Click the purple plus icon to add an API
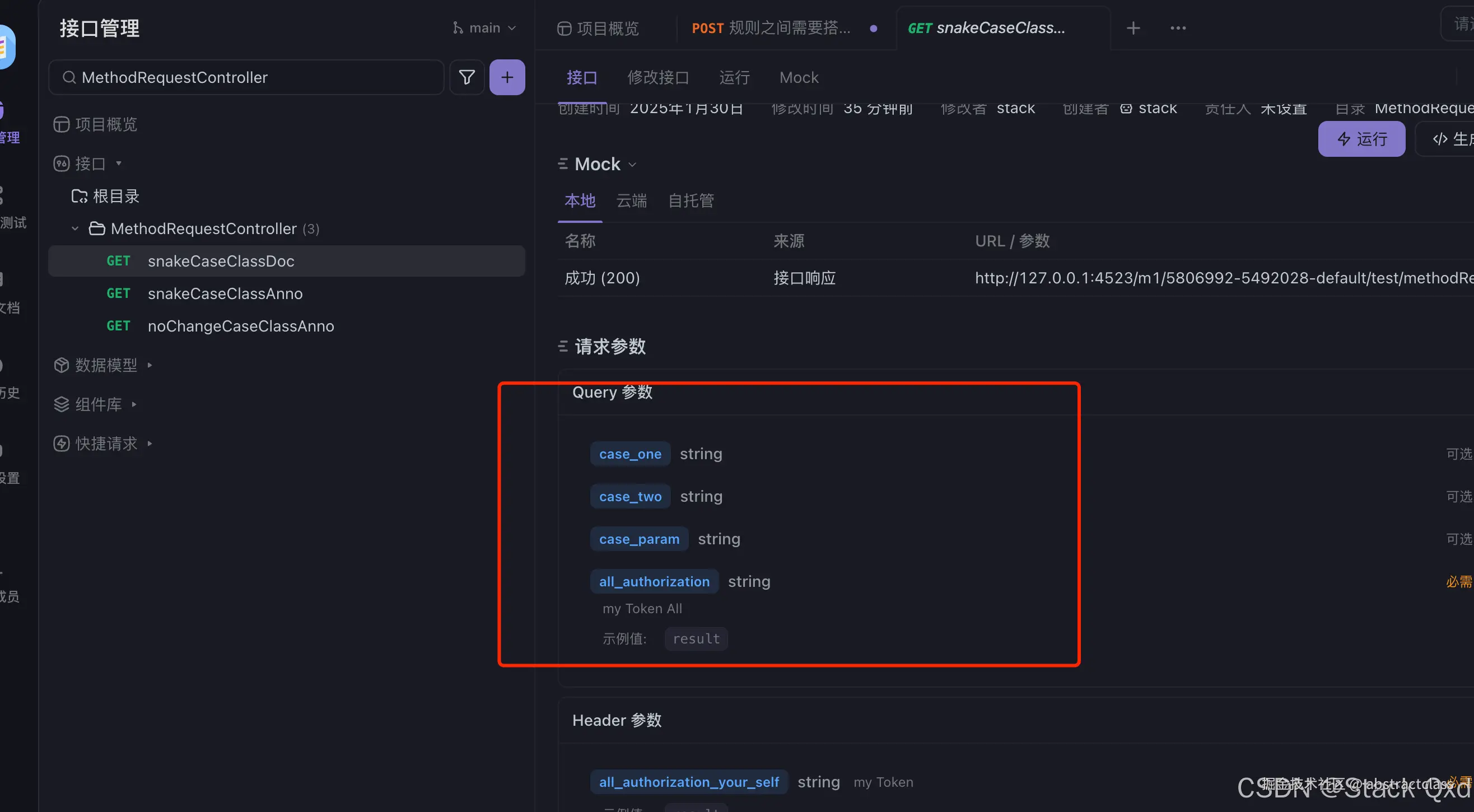Viewport: 1474px width, 812px height. (507, 77)
